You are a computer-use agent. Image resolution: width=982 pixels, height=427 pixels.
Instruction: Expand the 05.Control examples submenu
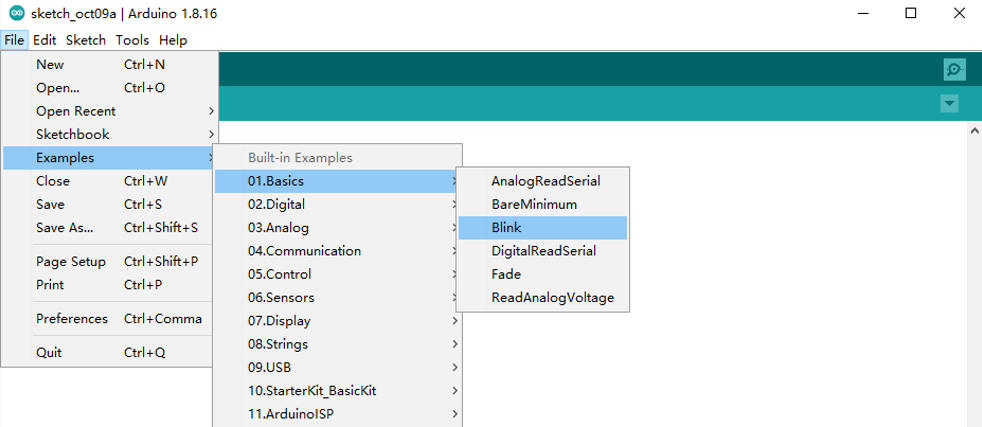pos(338,274)
